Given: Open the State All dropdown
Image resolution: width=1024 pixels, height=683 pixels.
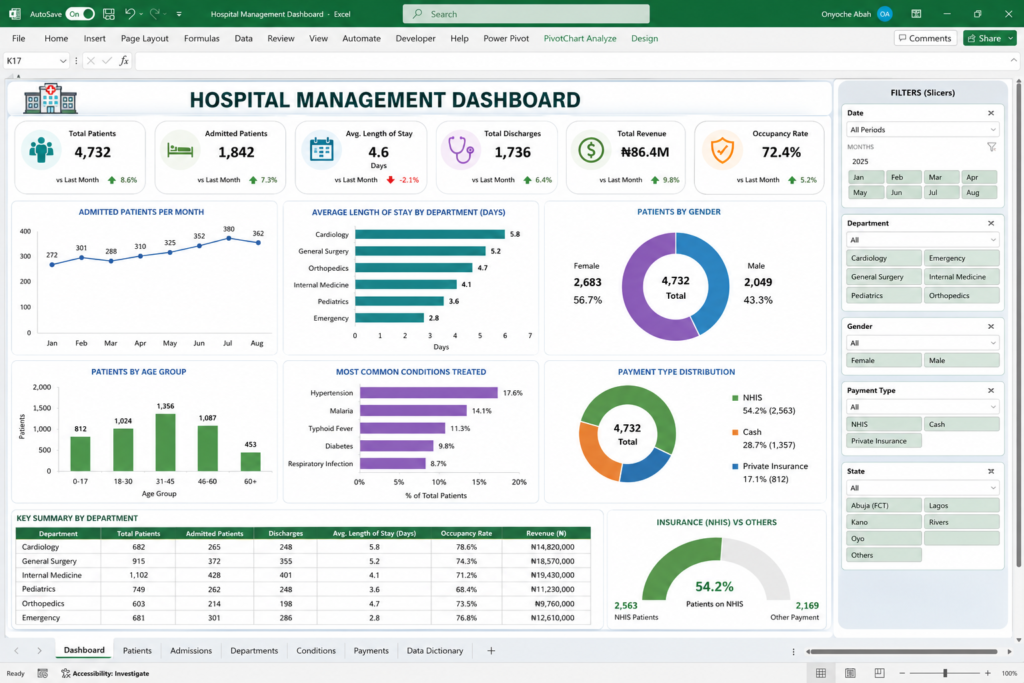Looking at the screenshot, I should (x=922, y=488).
